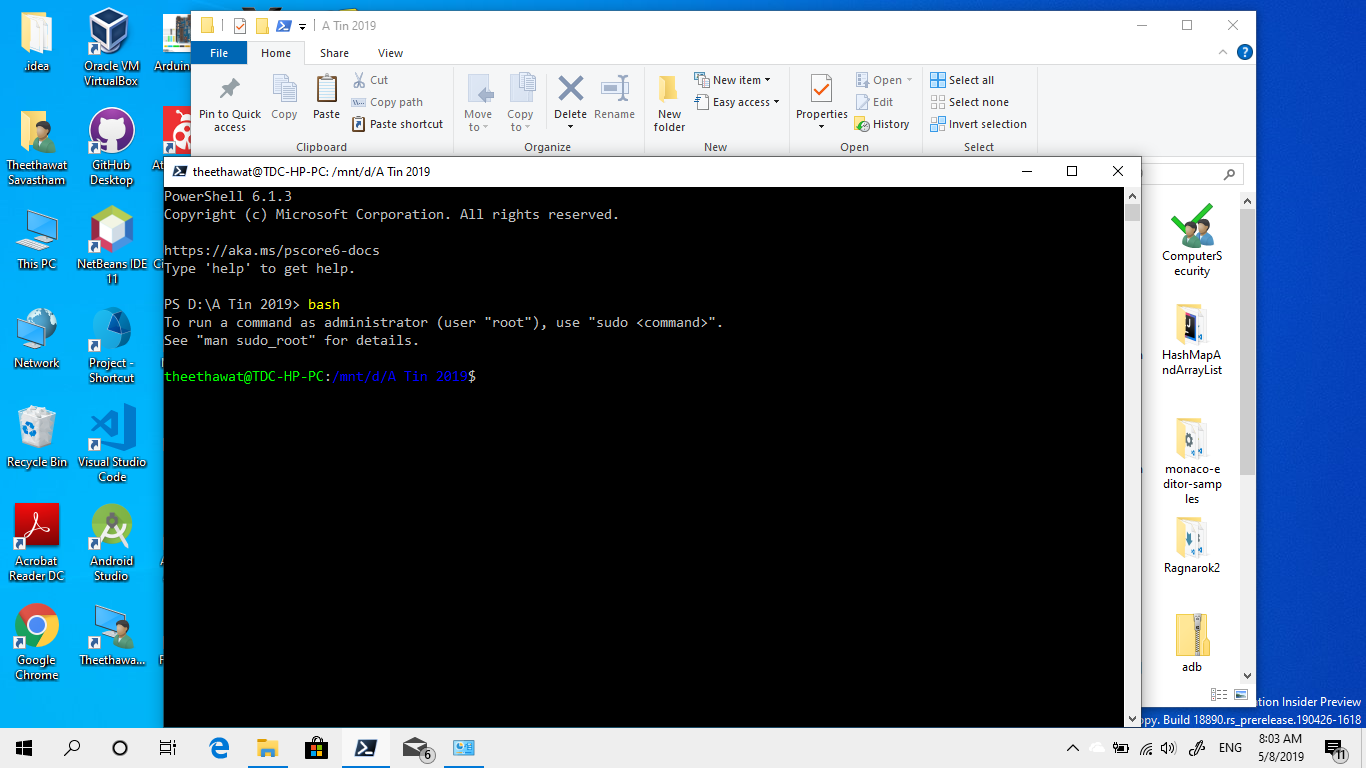Click the Visual Studio Code desktop icon
This screenshot has height=768, width=1366.
111,444
